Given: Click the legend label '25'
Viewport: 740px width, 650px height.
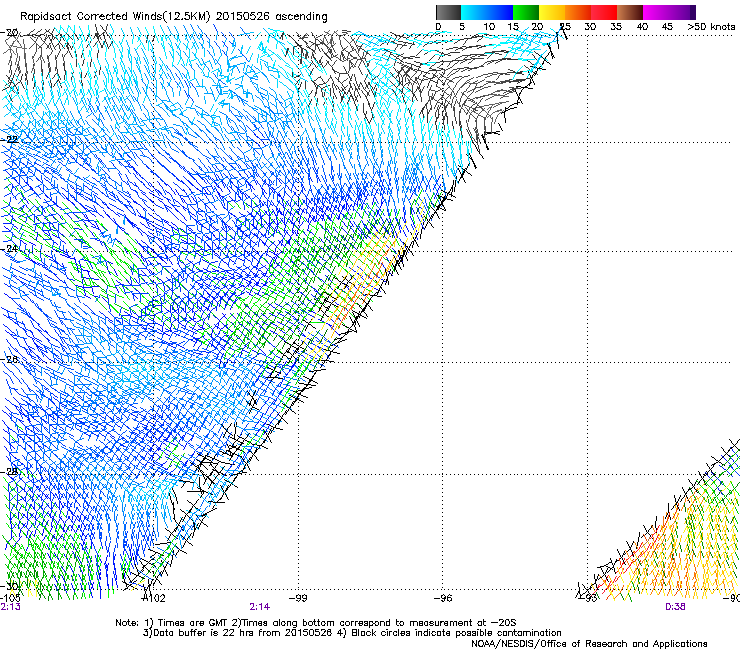Looking at the screenshot, I should click(565, 26).
